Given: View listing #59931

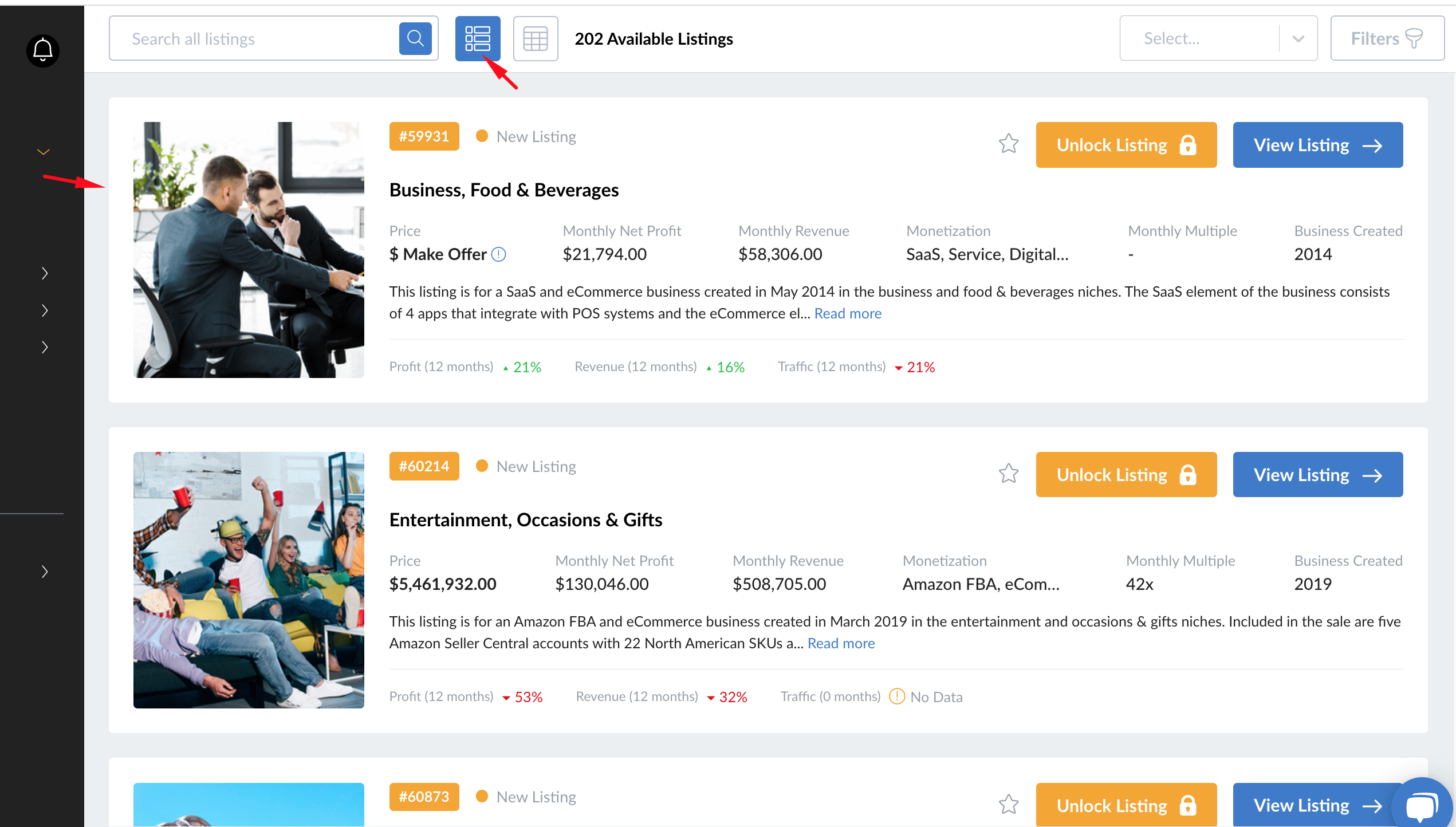Looking at the screenshot, I should (1318, 145).
